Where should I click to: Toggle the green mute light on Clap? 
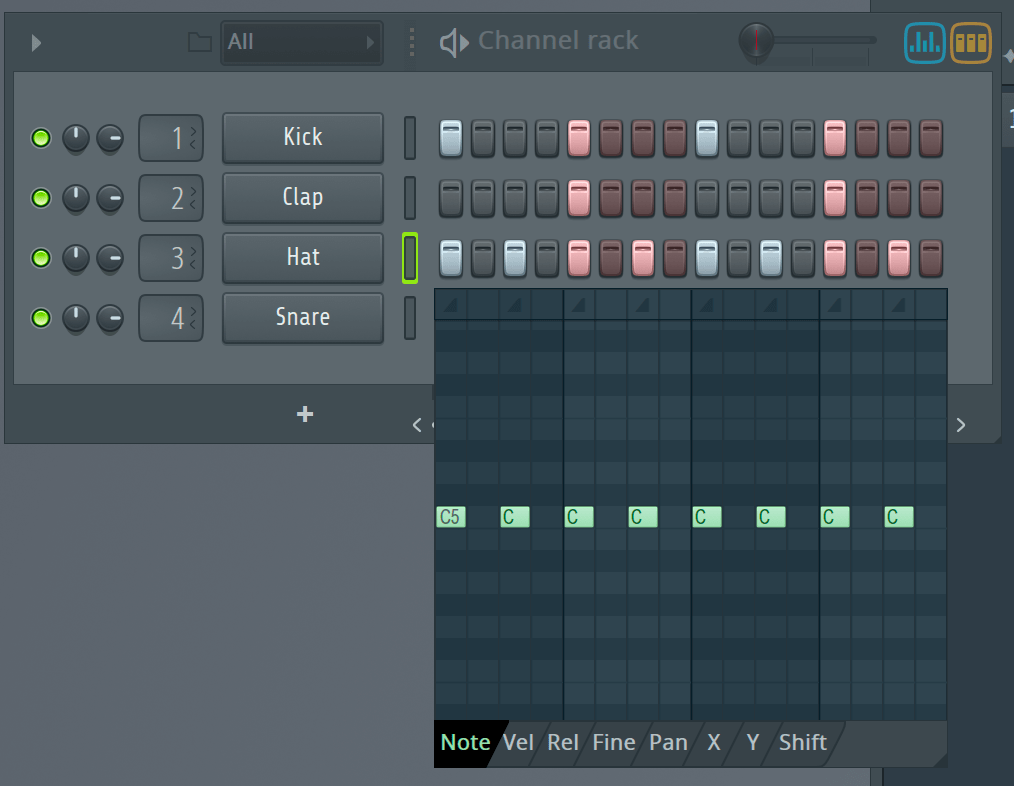40,198
